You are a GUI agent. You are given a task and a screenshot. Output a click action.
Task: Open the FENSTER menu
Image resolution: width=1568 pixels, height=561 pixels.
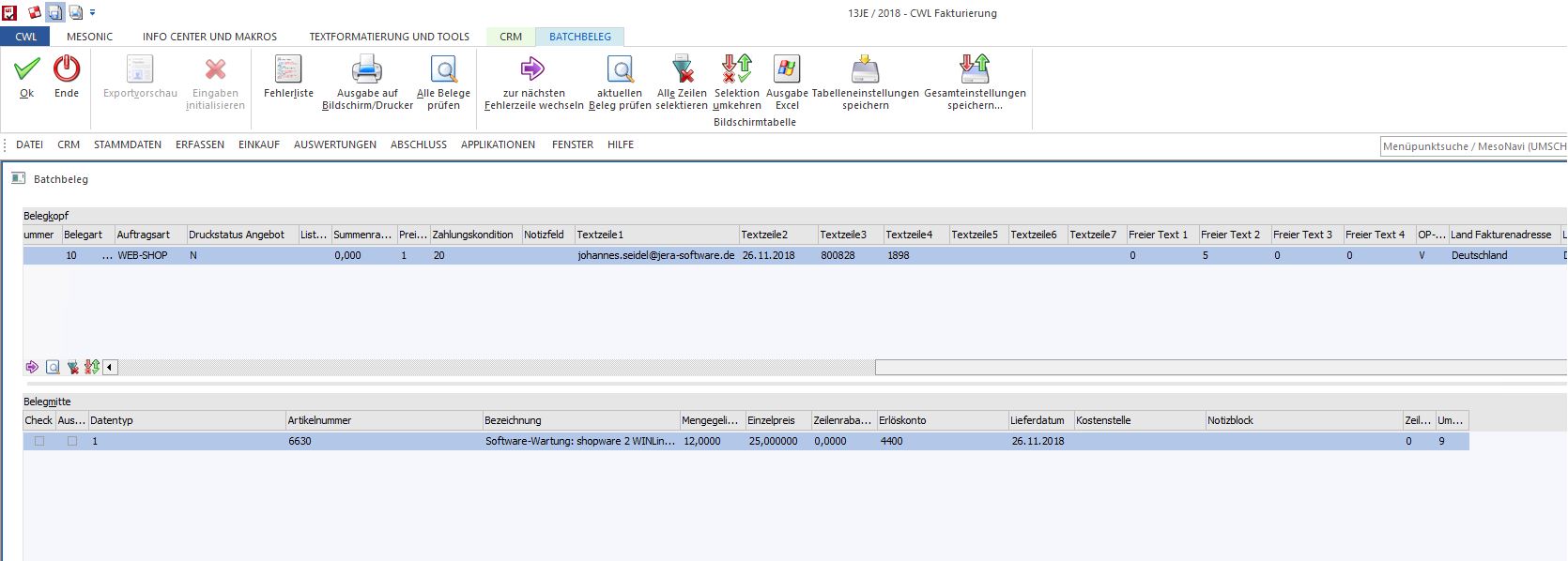(573, 144)
